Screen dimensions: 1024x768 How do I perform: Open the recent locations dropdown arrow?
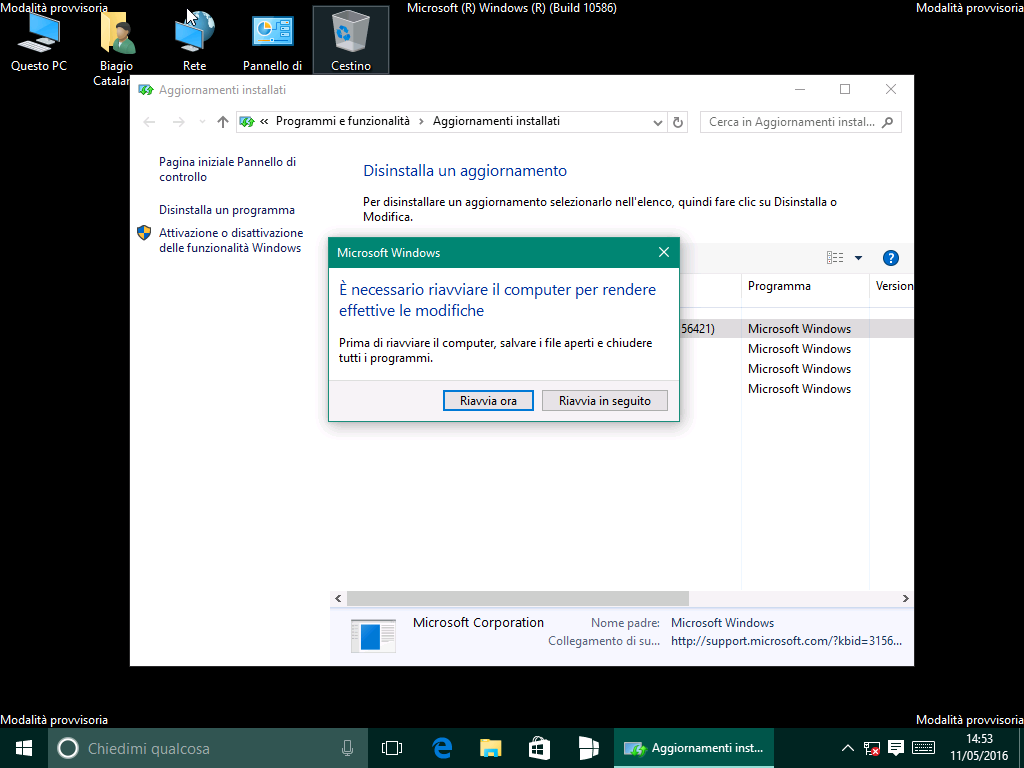(x=202, y=122)
